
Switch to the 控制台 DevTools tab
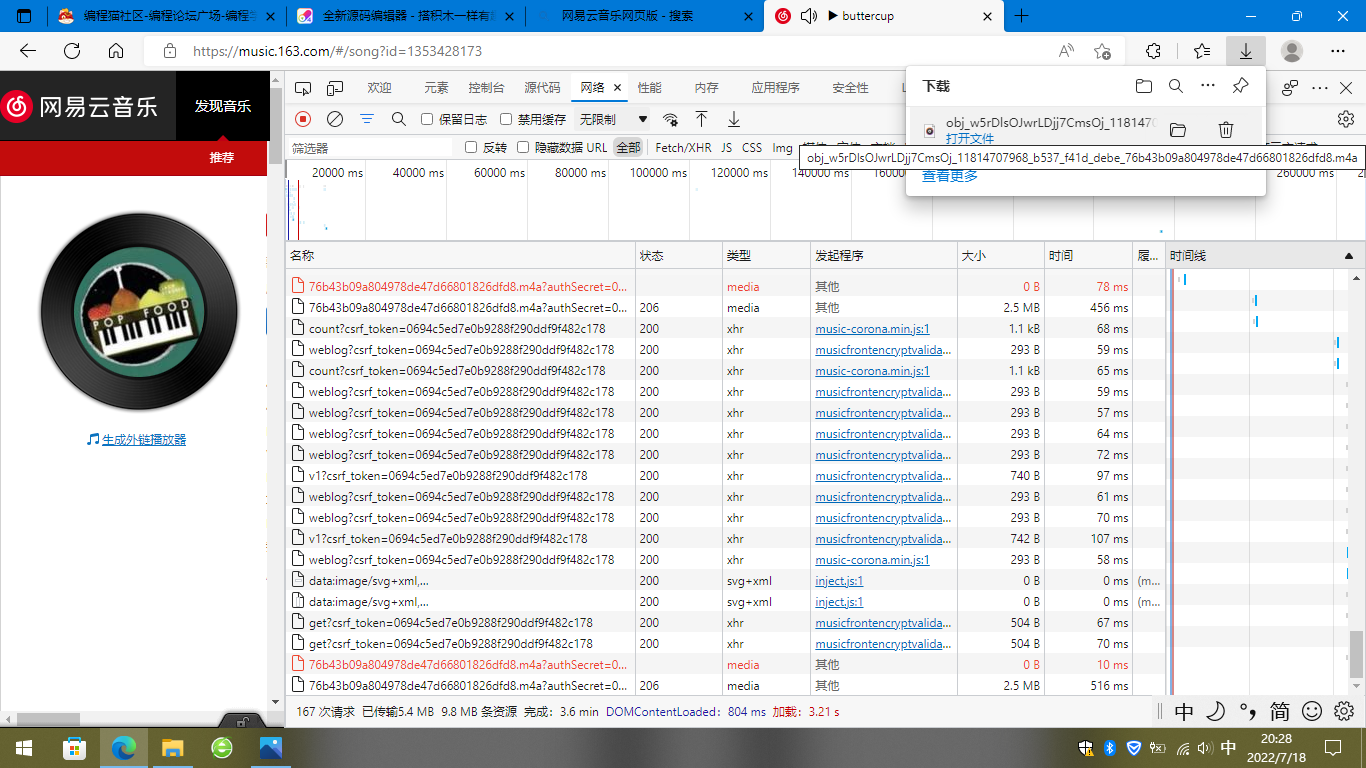click(x=487, y=88)
